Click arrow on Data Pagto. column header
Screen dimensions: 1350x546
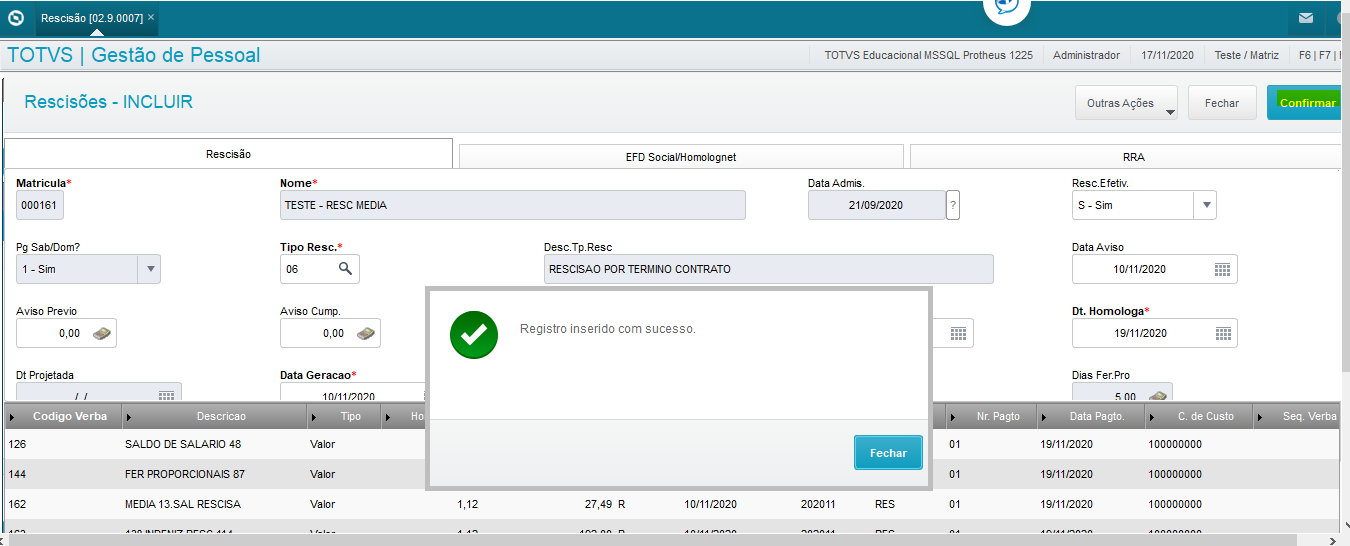point(1045,416)
